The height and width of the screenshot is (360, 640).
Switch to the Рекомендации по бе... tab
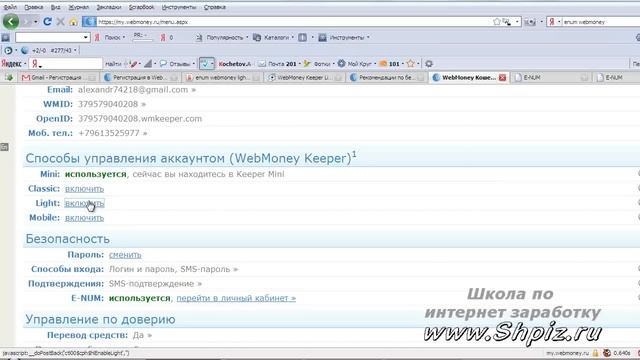coord(387,77)
